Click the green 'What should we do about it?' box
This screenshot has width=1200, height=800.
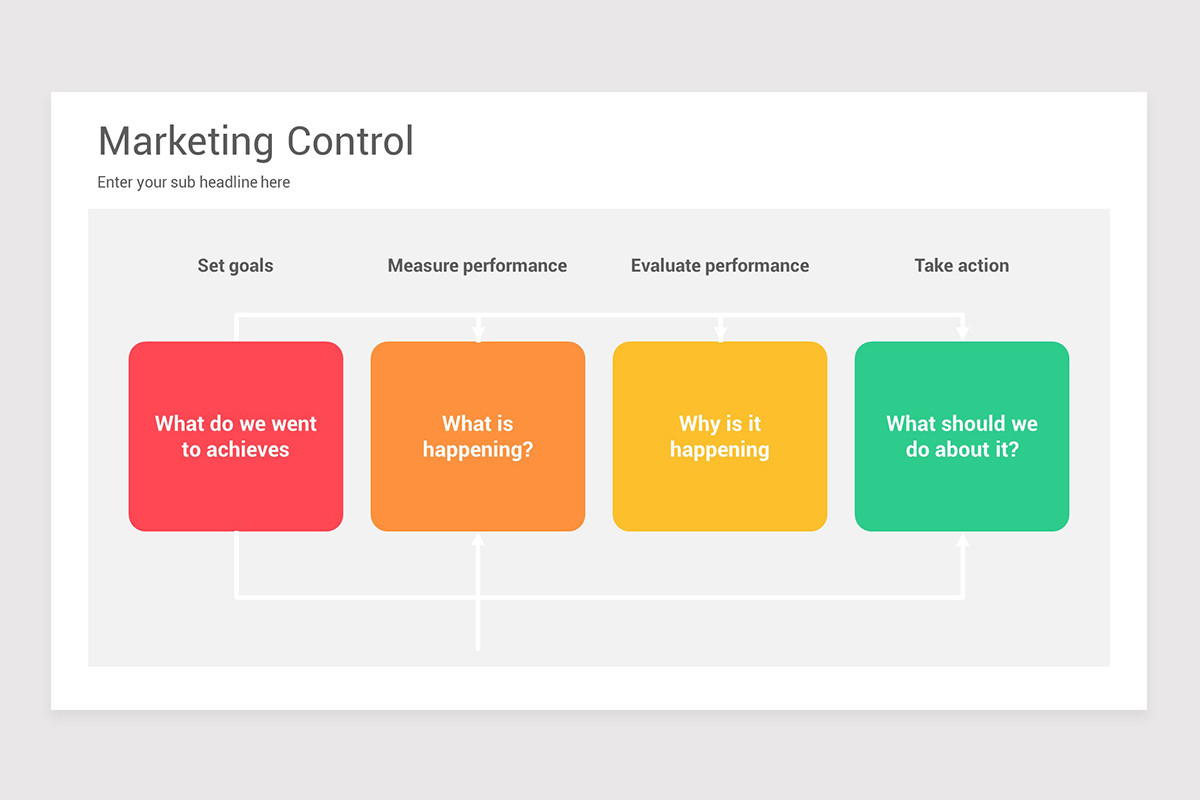(x=962, y=436)
